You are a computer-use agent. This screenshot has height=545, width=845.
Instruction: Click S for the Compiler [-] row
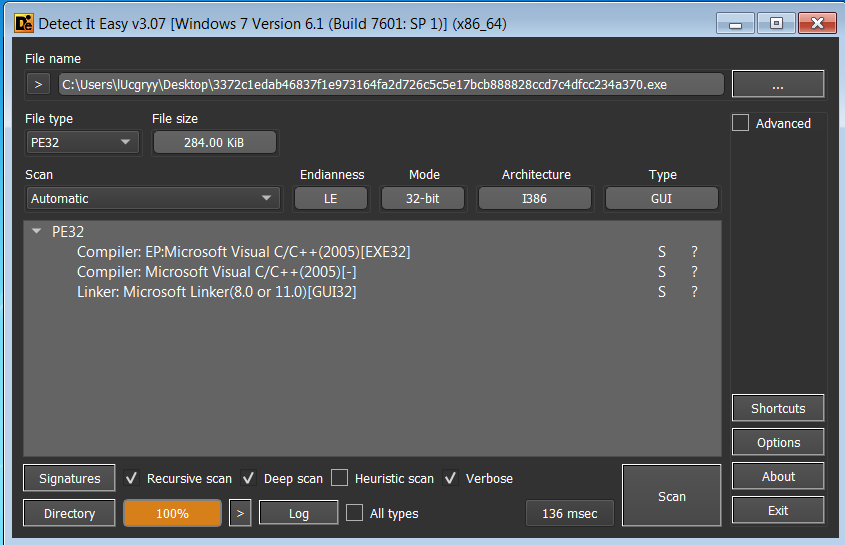(662, 272)
